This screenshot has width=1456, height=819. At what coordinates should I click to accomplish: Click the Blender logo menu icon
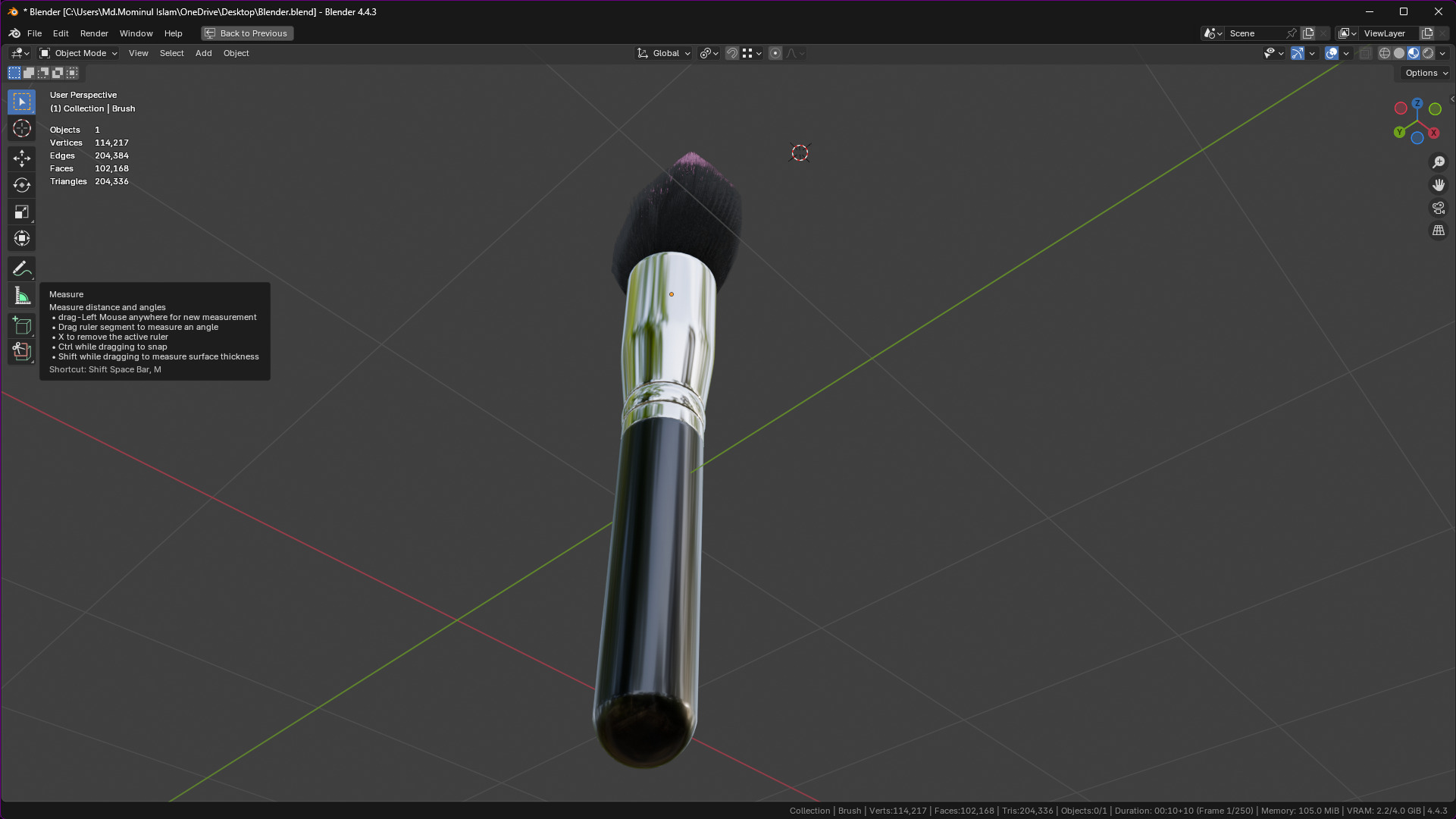[x=14, y=33]
